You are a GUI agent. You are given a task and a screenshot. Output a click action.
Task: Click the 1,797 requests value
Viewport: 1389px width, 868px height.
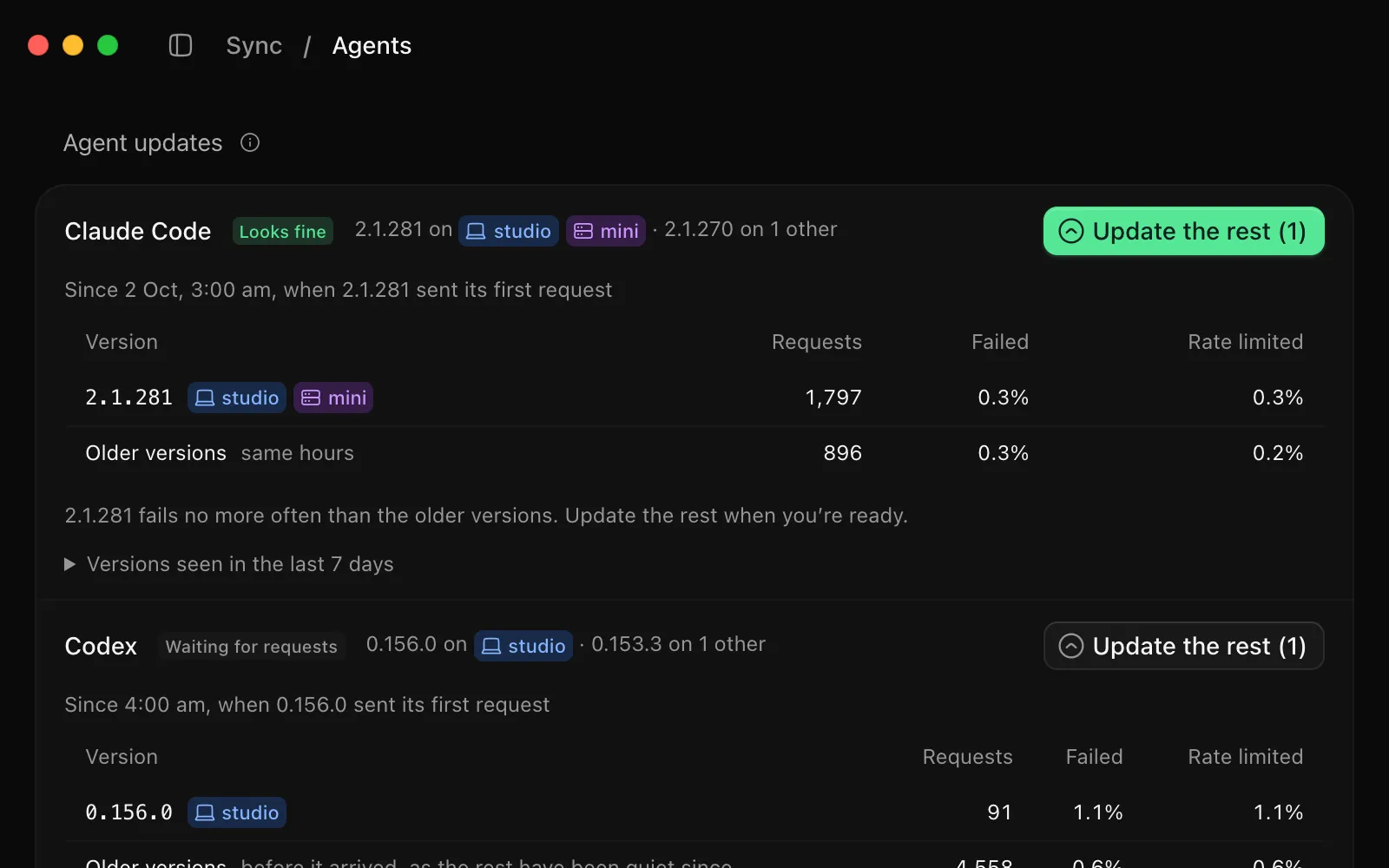tap(833, 398)
